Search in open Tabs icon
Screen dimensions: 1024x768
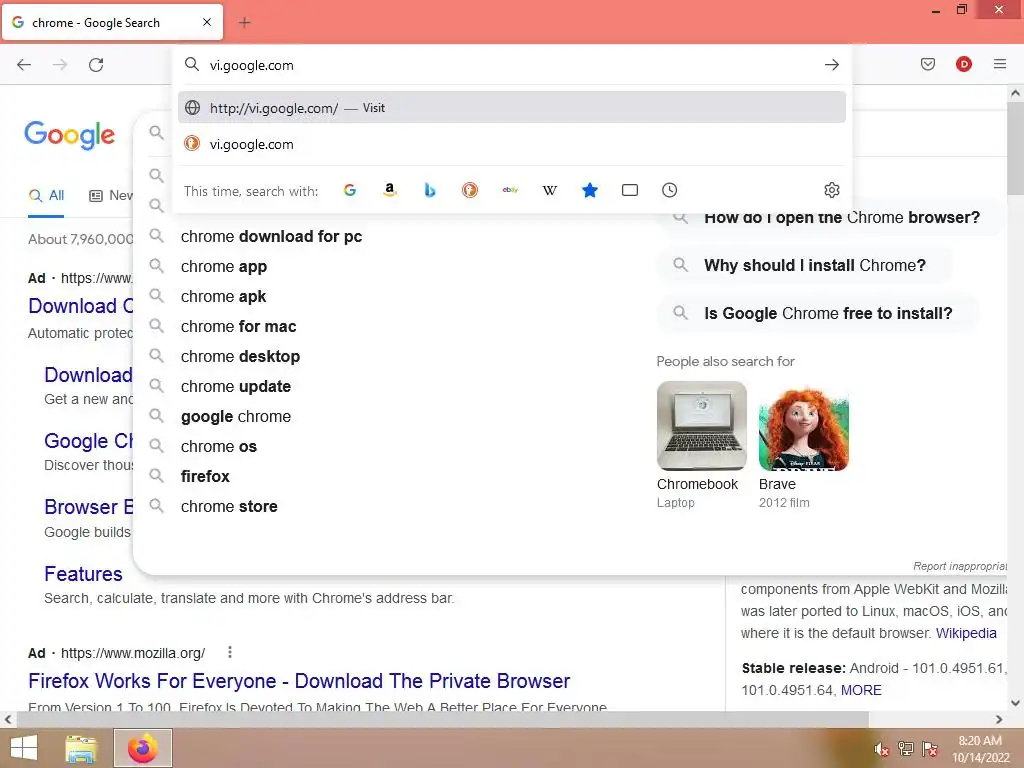coord(630,190)
